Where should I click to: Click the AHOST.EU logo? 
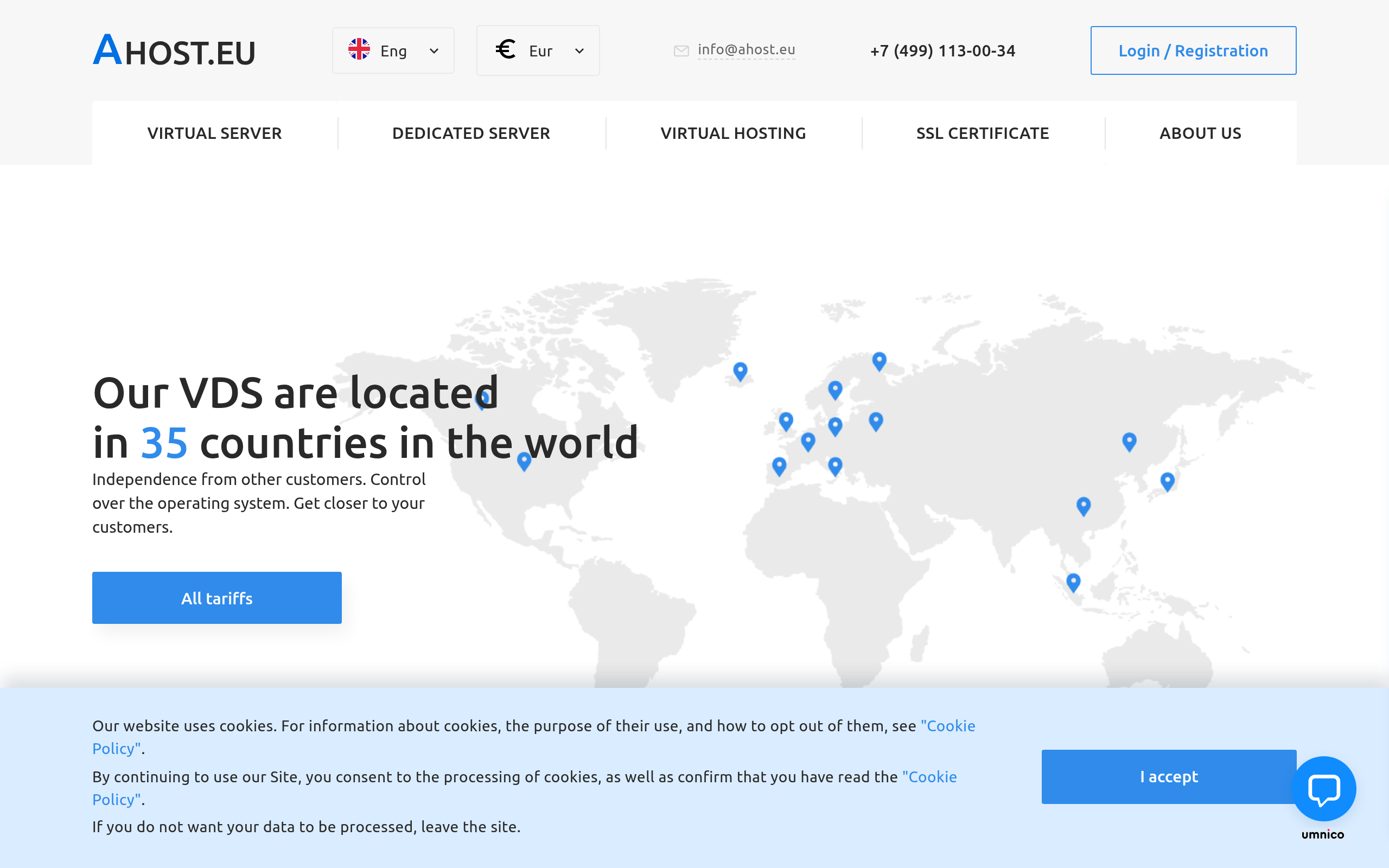pos(174,50)
